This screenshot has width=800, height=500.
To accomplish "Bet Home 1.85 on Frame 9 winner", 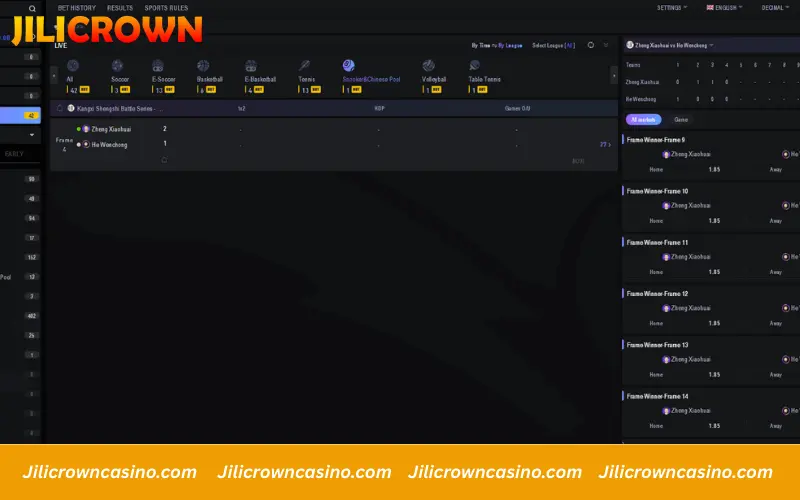I will (x=714, y=169).
